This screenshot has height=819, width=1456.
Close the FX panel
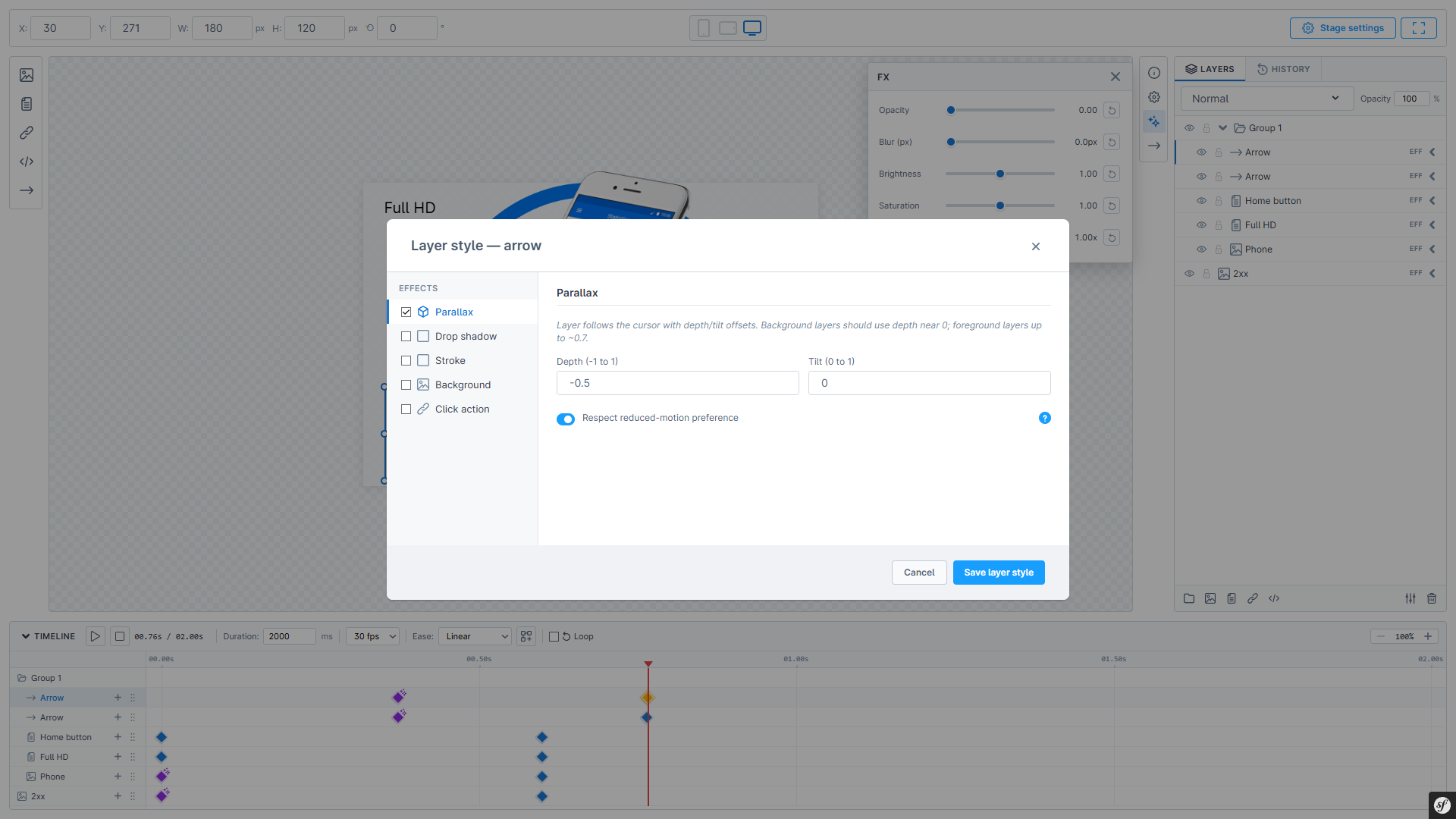(1116, 77)
